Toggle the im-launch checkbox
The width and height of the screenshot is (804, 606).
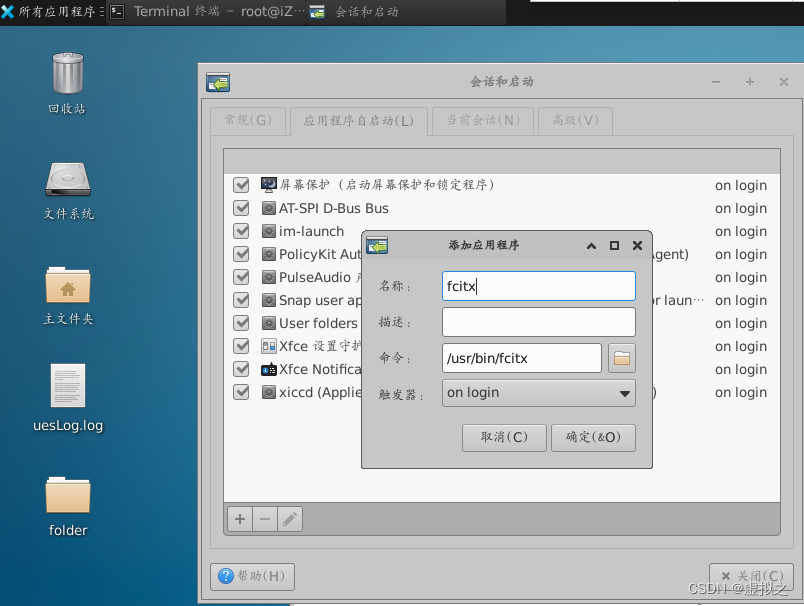coord(241,231)
